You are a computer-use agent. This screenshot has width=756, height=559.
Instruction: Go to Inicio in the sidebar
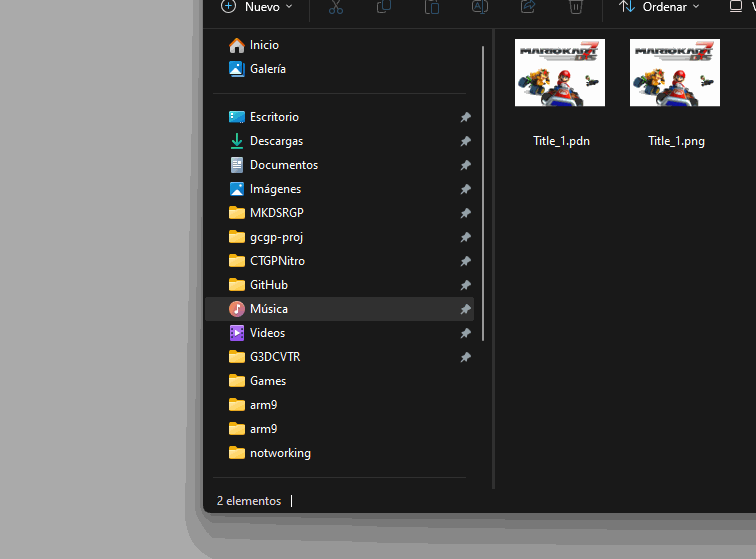[339, 45]
